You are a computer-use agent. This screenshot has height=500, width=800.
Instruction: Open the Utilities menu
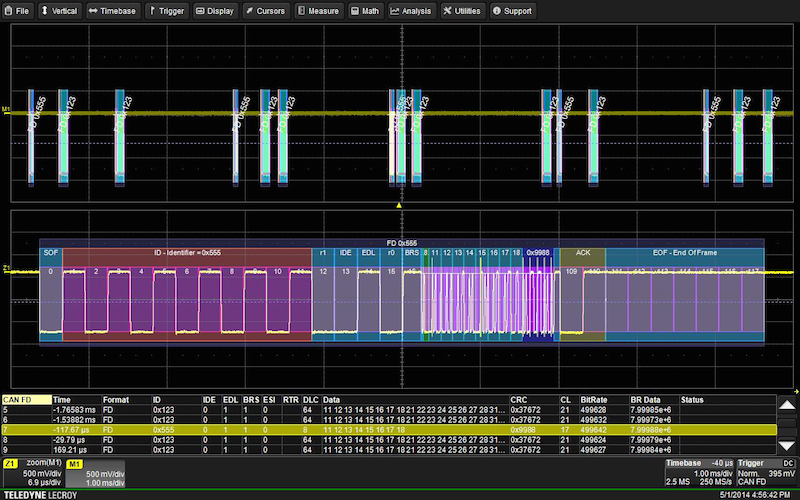[x=465, y=11]
